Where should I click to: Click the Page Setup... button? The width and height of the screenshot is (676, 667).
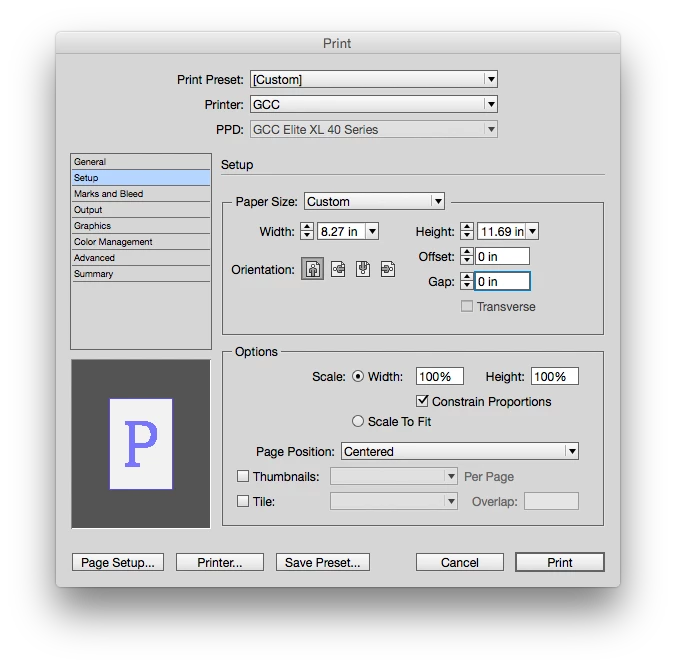point(118,562)
